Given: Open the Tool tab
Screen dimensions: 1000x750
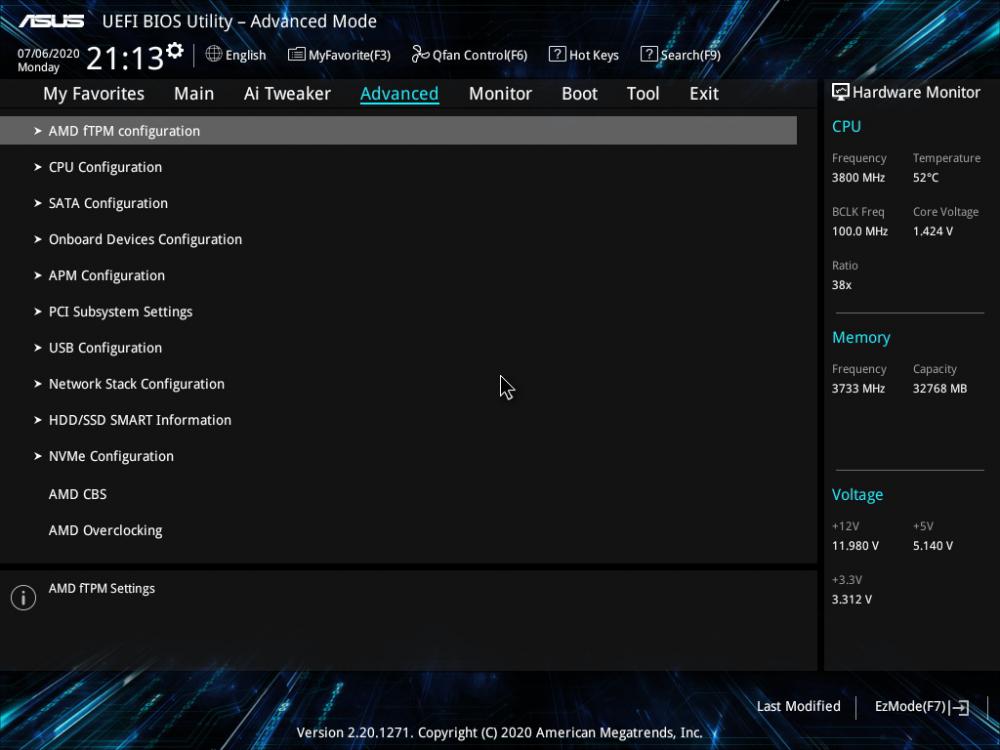Looking at the screenshot, I should tap(643, 94).
